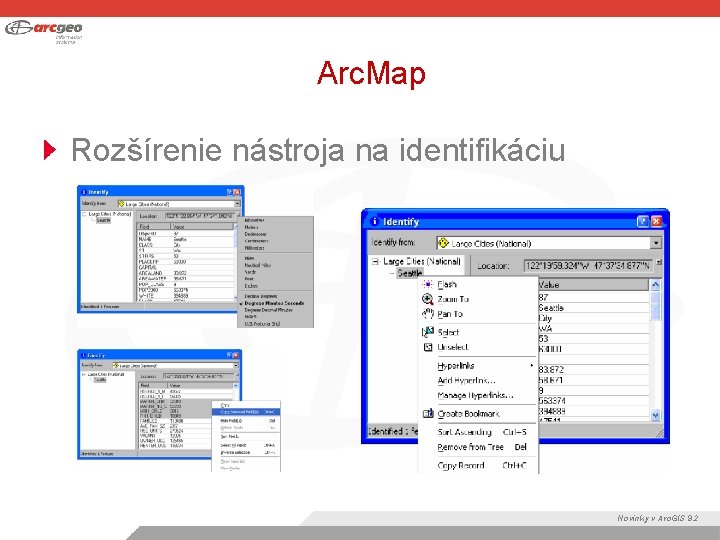720x540 pixels.
Task: Collapse Large Cities tree node in top-left window
Action: pos(84,214)
